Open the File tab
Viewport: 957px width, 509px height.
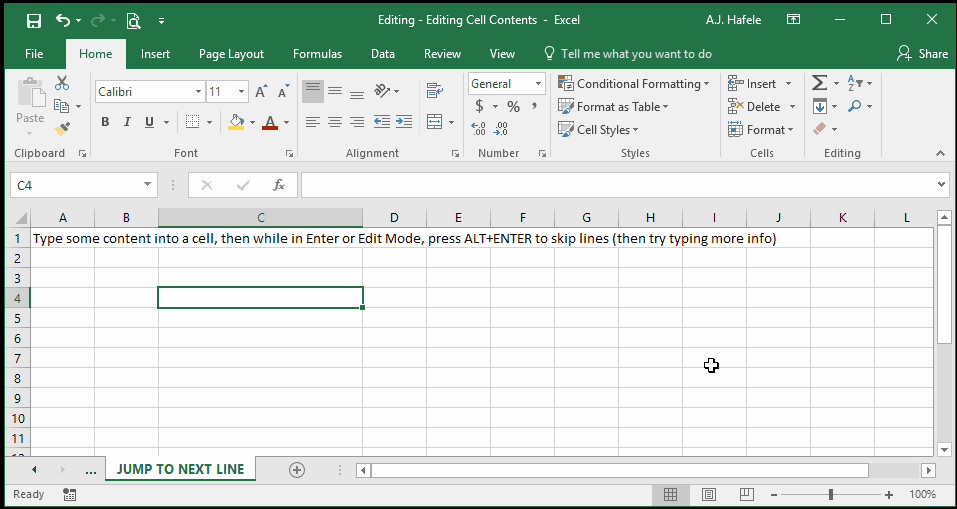pyautogui.click(x=34, y=54)
